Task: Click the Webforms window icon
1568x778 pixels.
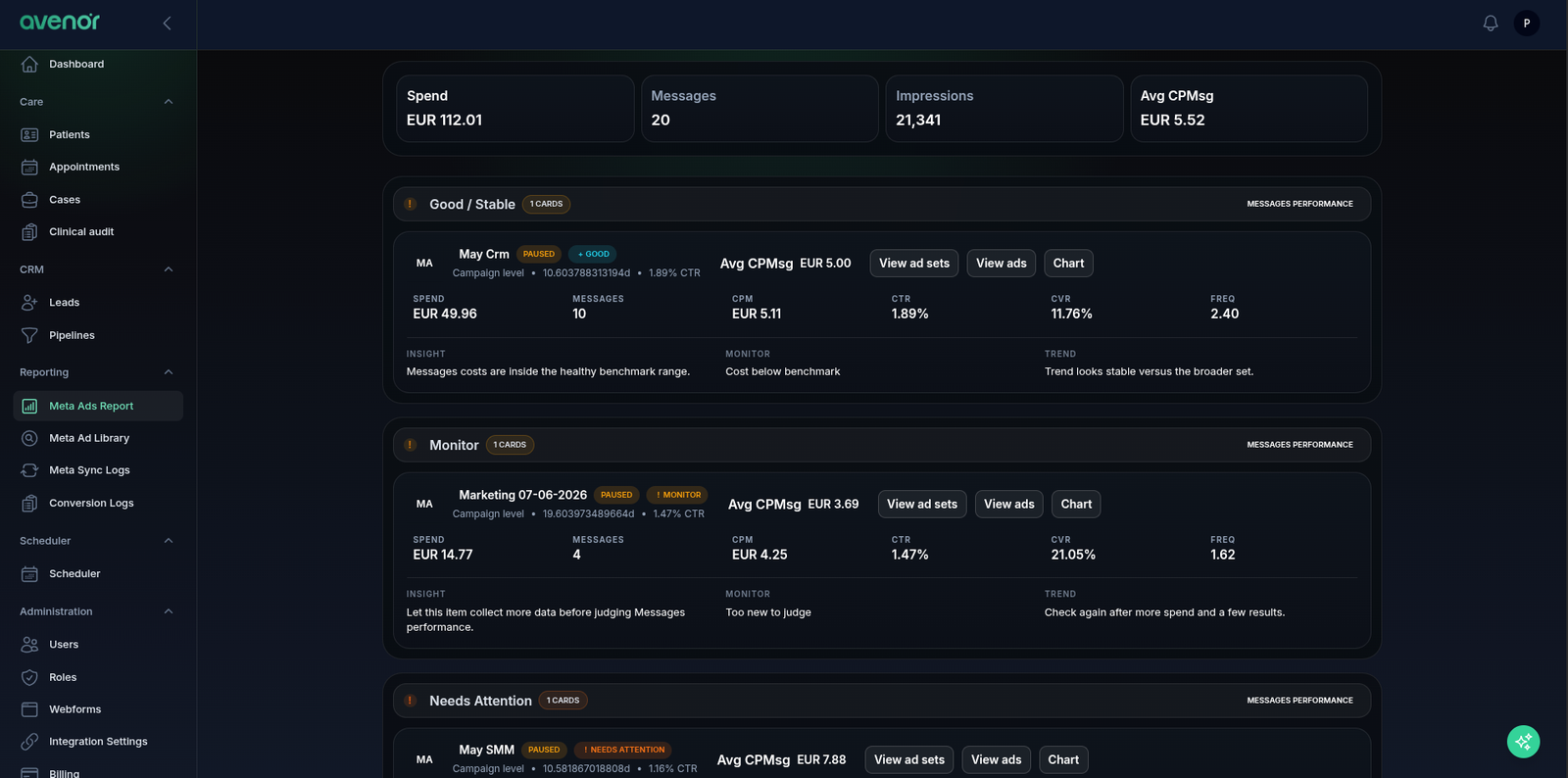Action: pyautogui.click(x=29, y=709)
